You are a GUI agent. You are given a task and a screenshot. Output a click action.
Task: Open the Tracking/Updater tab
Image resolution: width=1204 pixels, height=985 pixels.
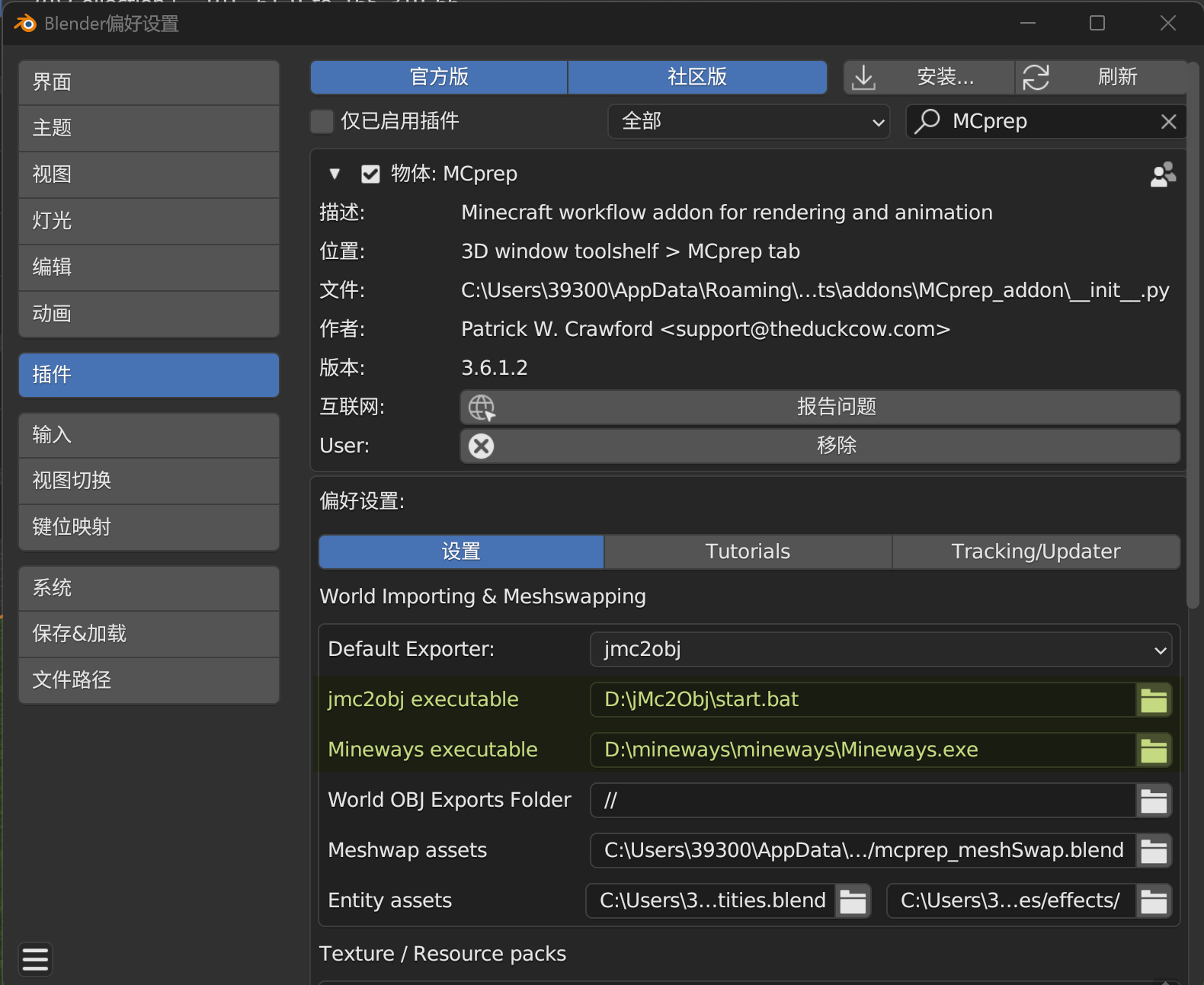click(x=1036, y=552)
